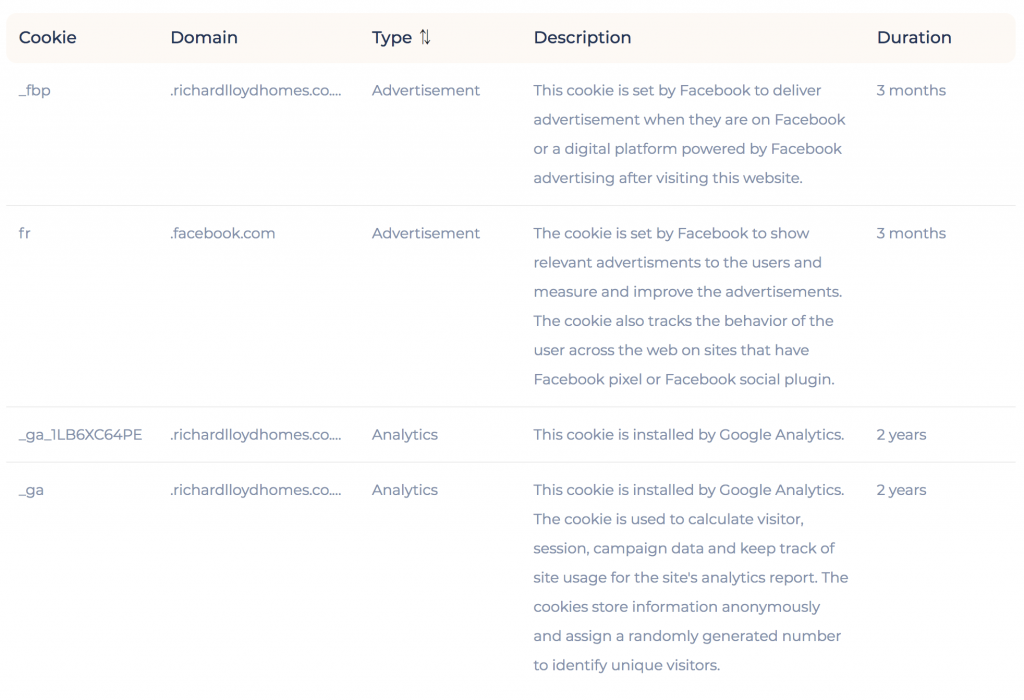1024x700 pixels.
Task: Click Analytics type in the _ga_1LB6XC64PE row
Action: pos(405,435)
